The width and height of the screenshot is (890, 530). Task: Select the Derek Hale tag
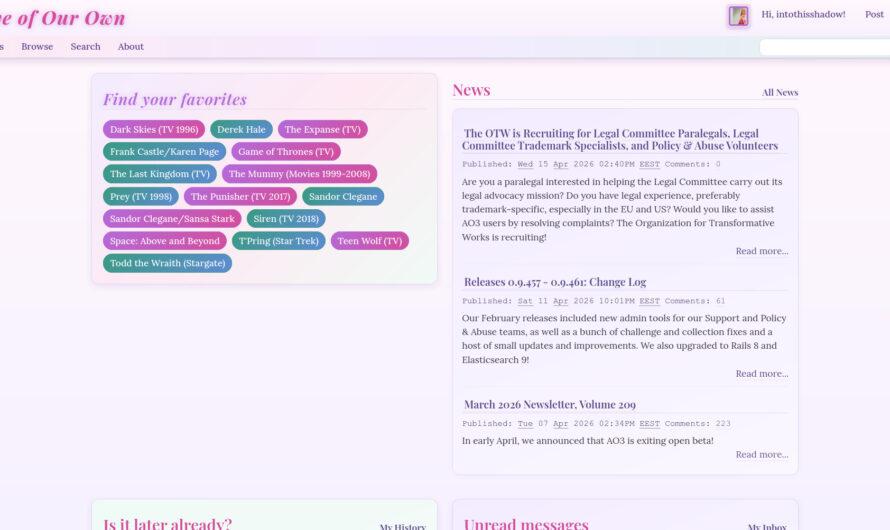point(241,129)
